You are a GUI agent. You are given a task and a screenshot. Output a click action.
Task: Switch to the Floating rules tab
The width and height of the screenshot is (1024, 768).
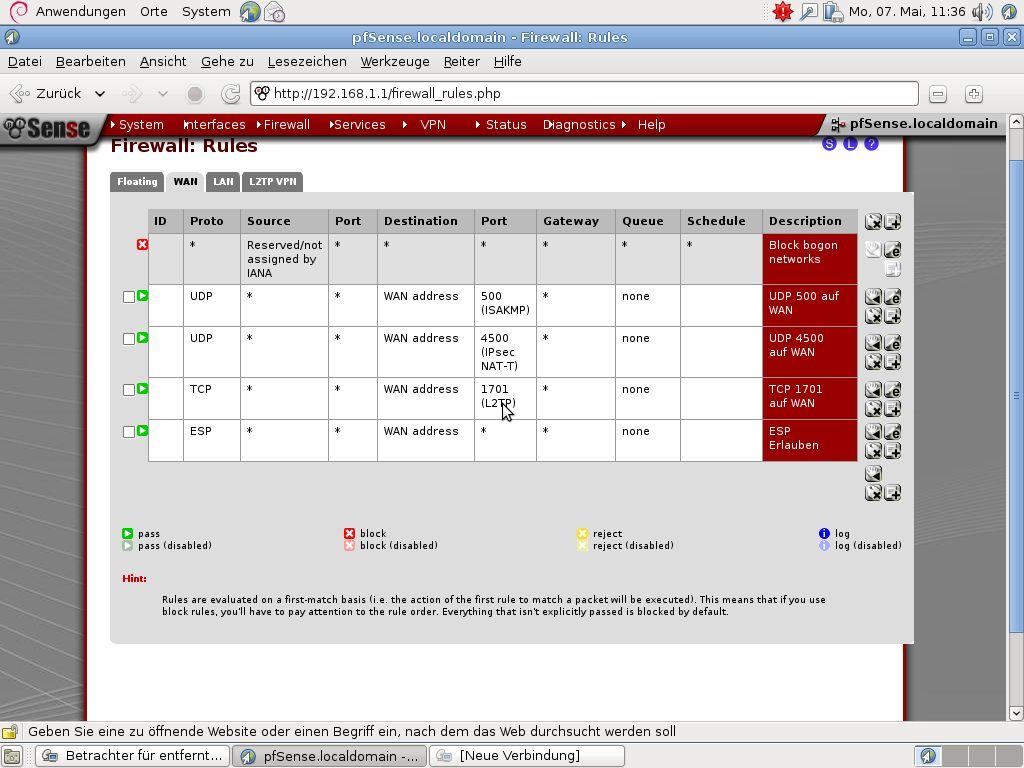coord(137,182)
